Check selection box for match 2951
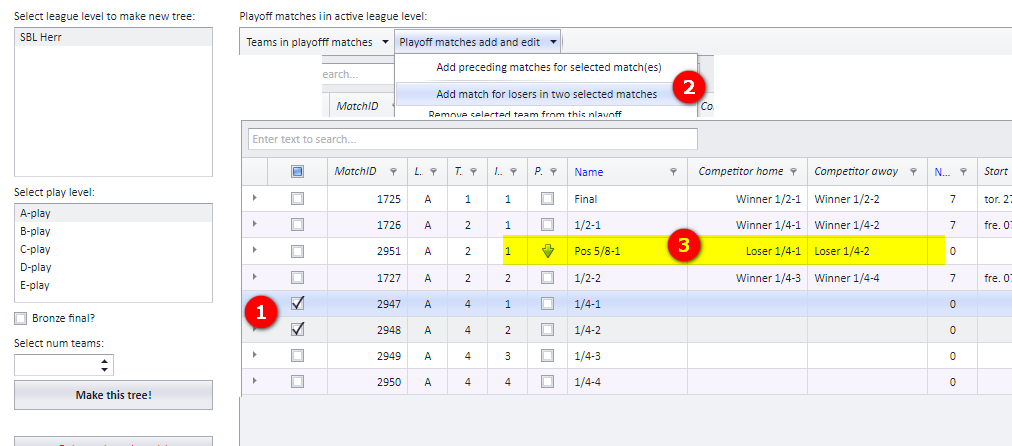This screenshot has height=446, width=1012. [x=298, y=251]
